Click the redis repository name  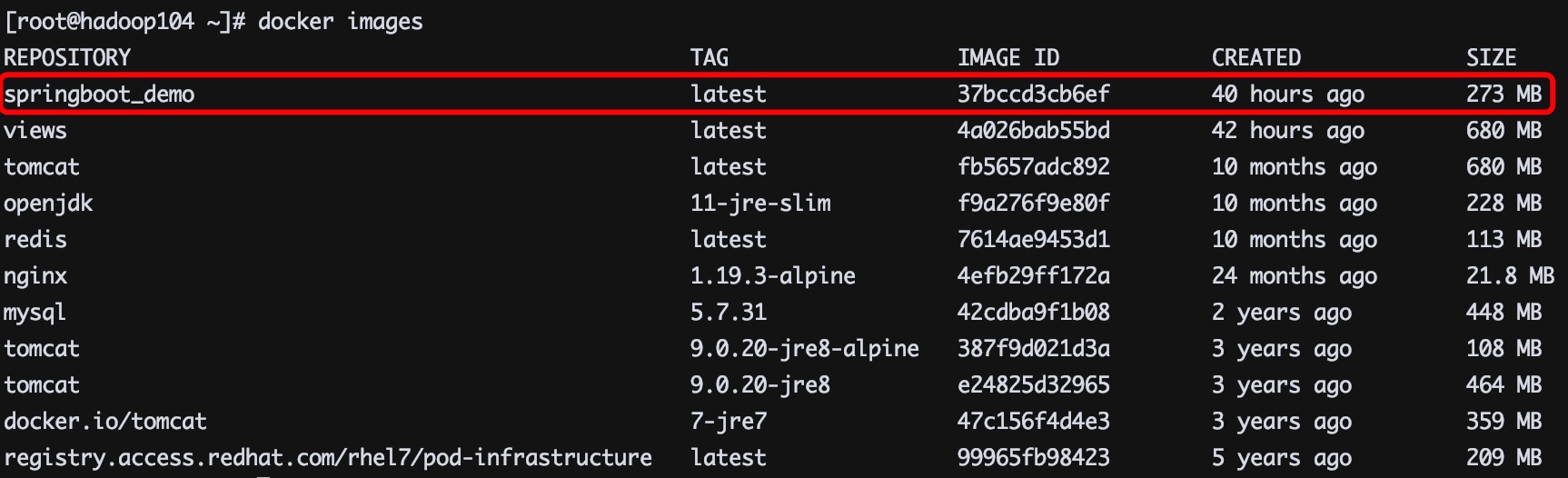35,240
